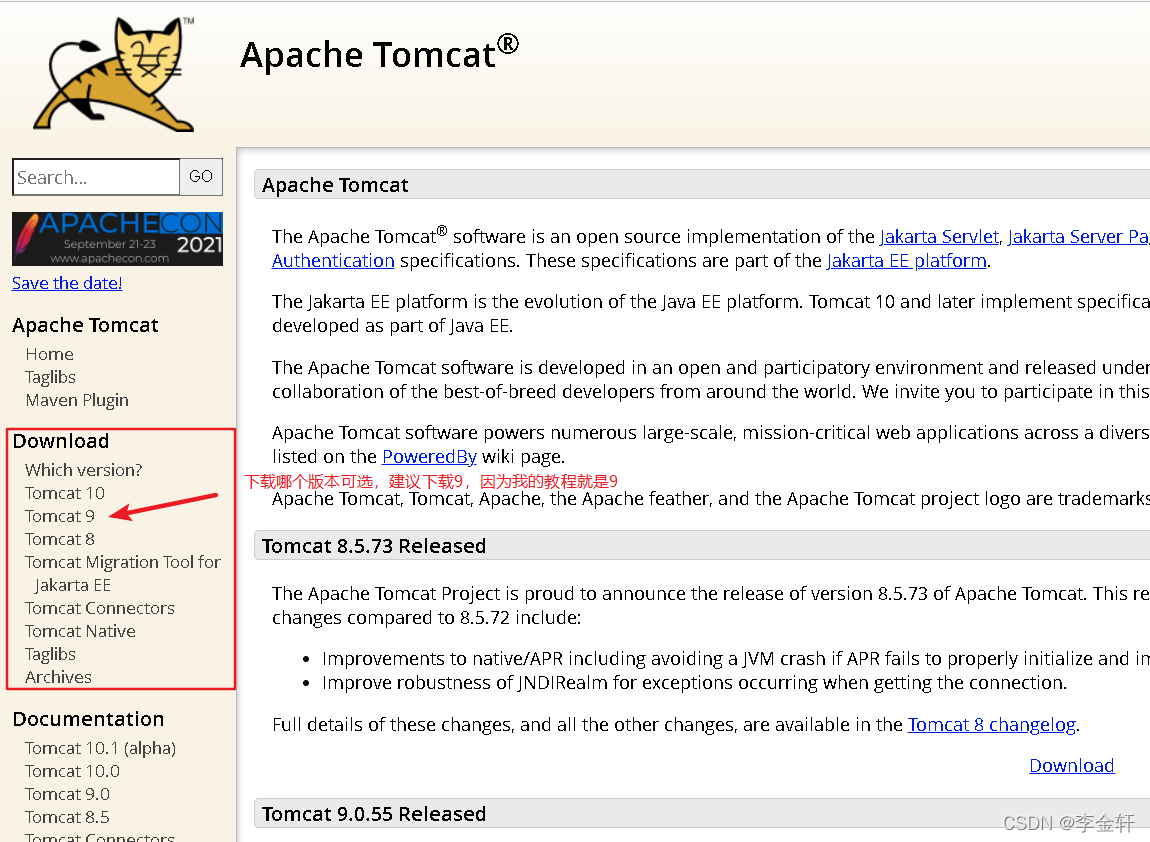The width and height of the screenshot is (1150, 842).
Task: Open the Save the date! link
Action: (x=67, y=283)
